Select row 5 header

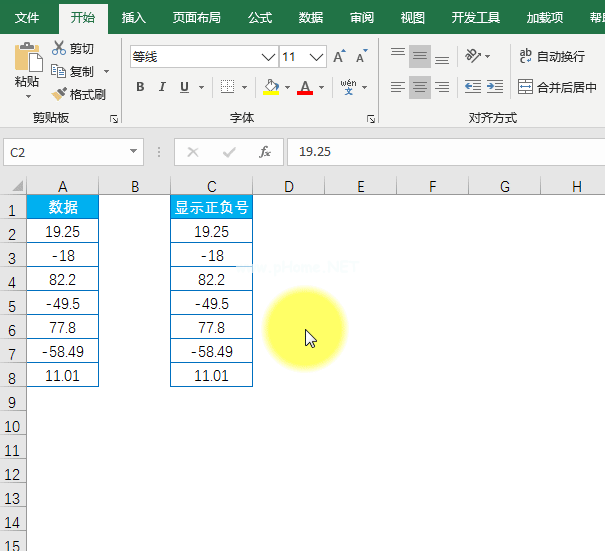[12, 304]
